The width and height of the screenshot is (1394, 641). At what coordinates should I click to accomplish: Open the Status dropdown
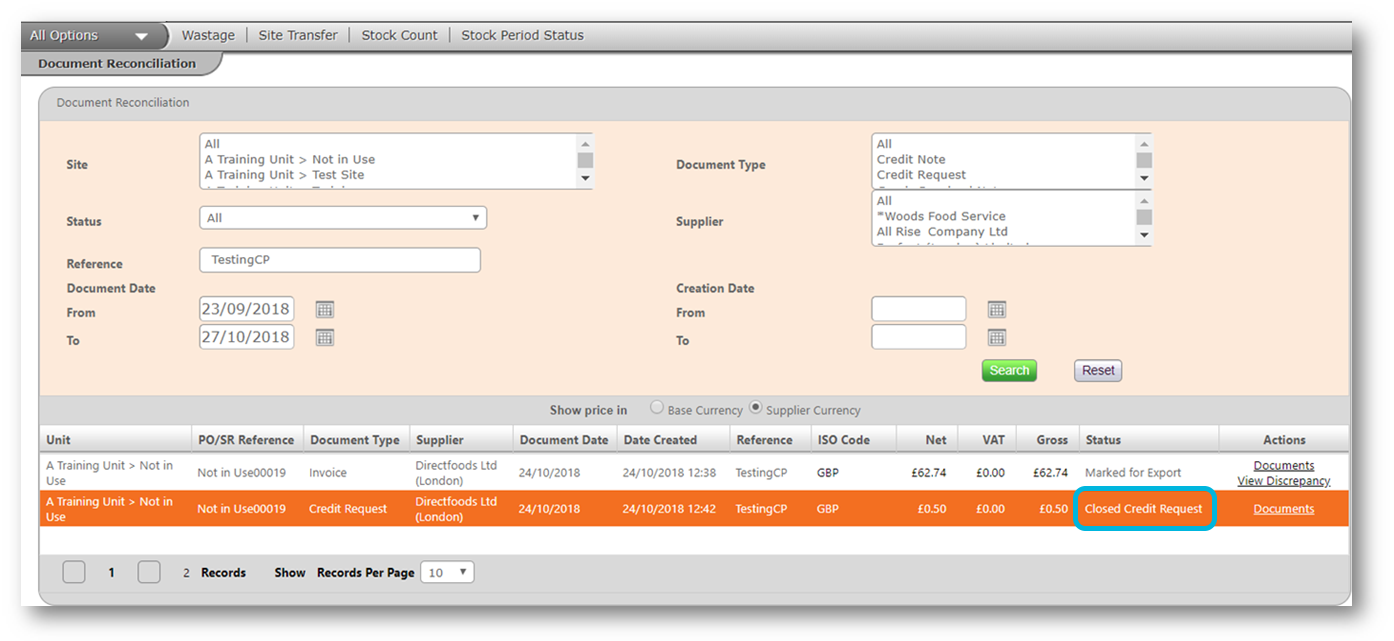(342, 218)
